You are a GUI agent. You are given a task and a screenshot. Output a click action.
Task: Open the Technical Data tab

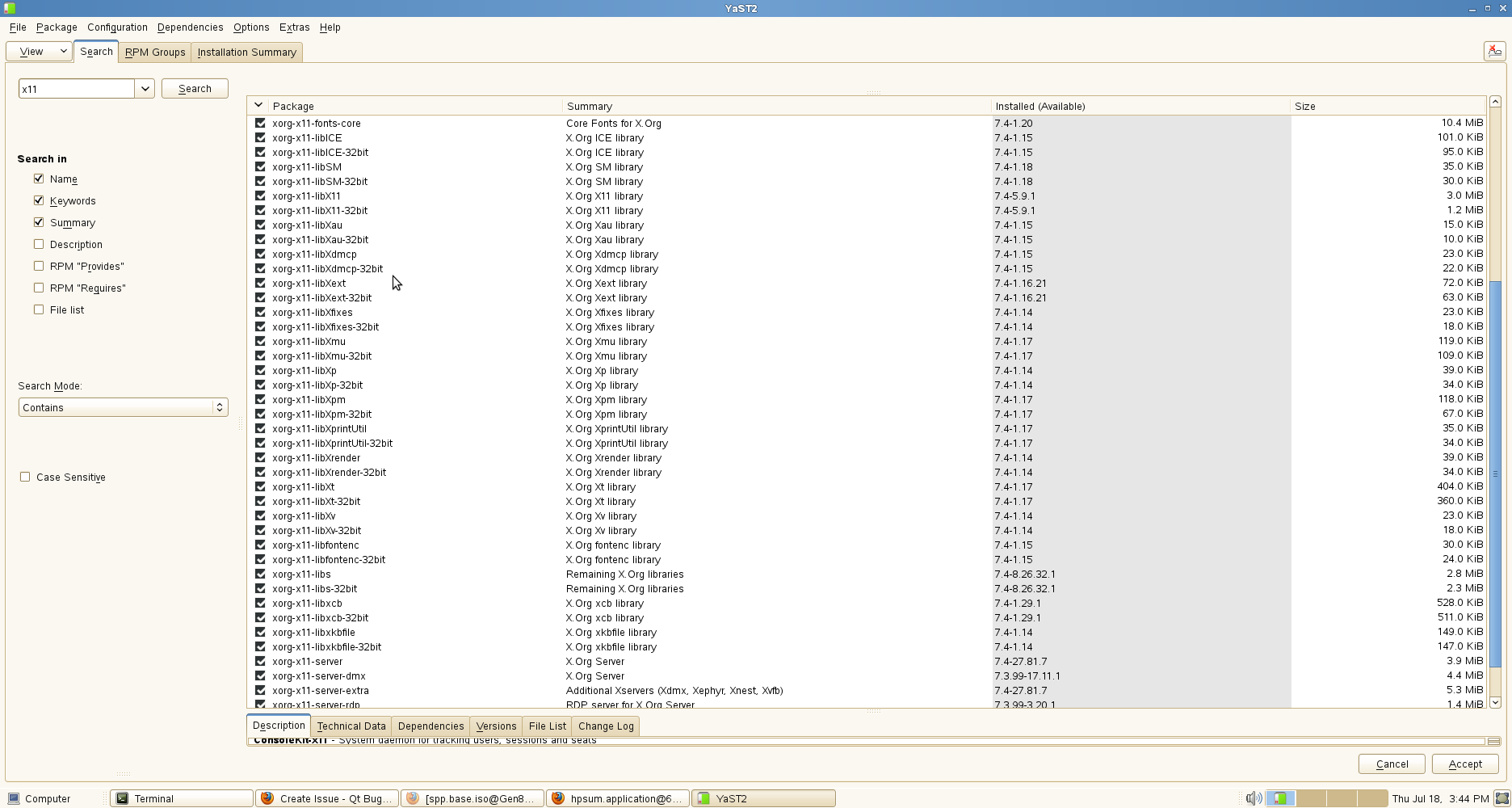351,726
